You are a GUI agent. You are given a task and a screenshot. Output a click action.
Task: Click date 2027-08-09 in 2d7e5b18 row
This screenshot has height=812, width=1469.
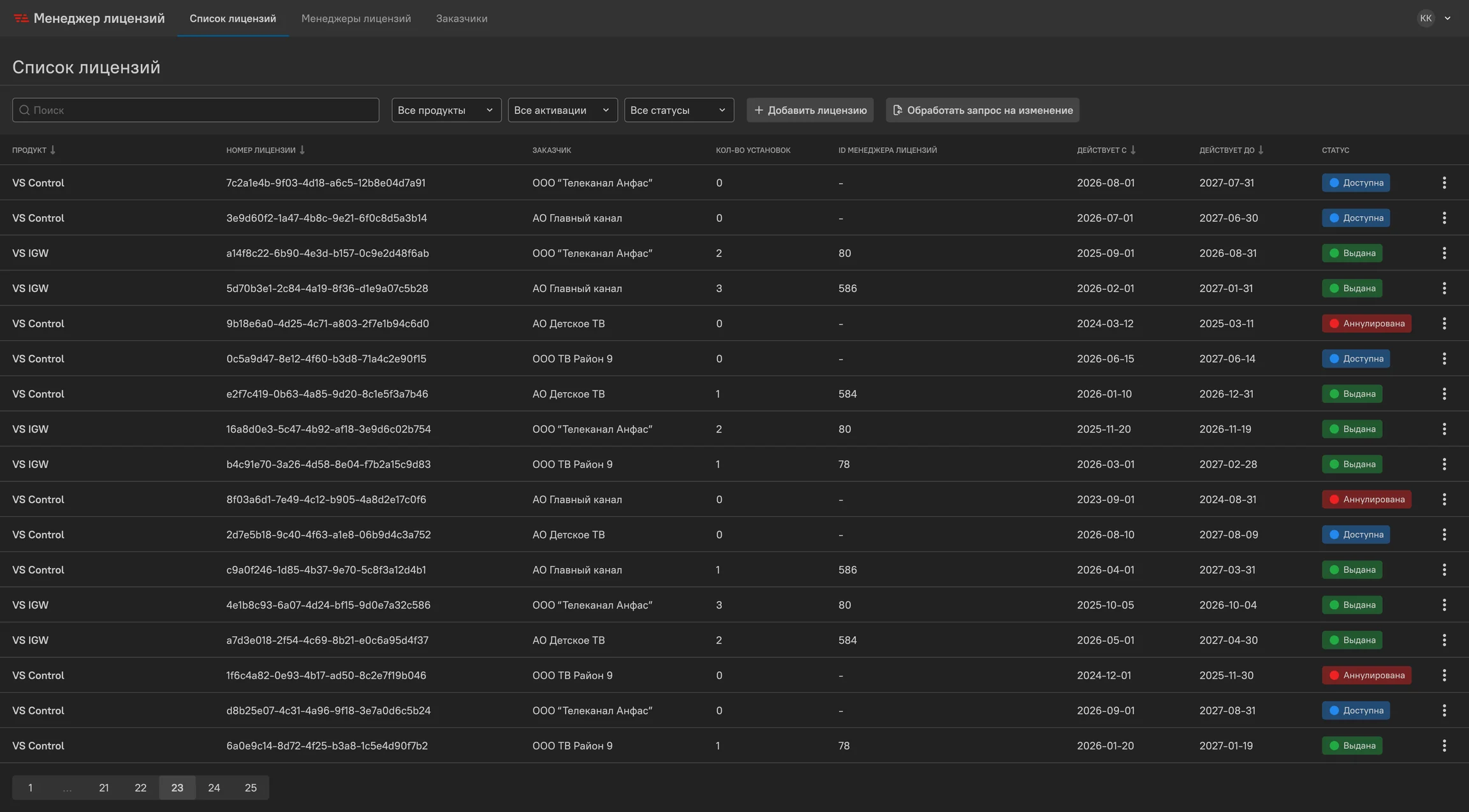pos(1229,534)
